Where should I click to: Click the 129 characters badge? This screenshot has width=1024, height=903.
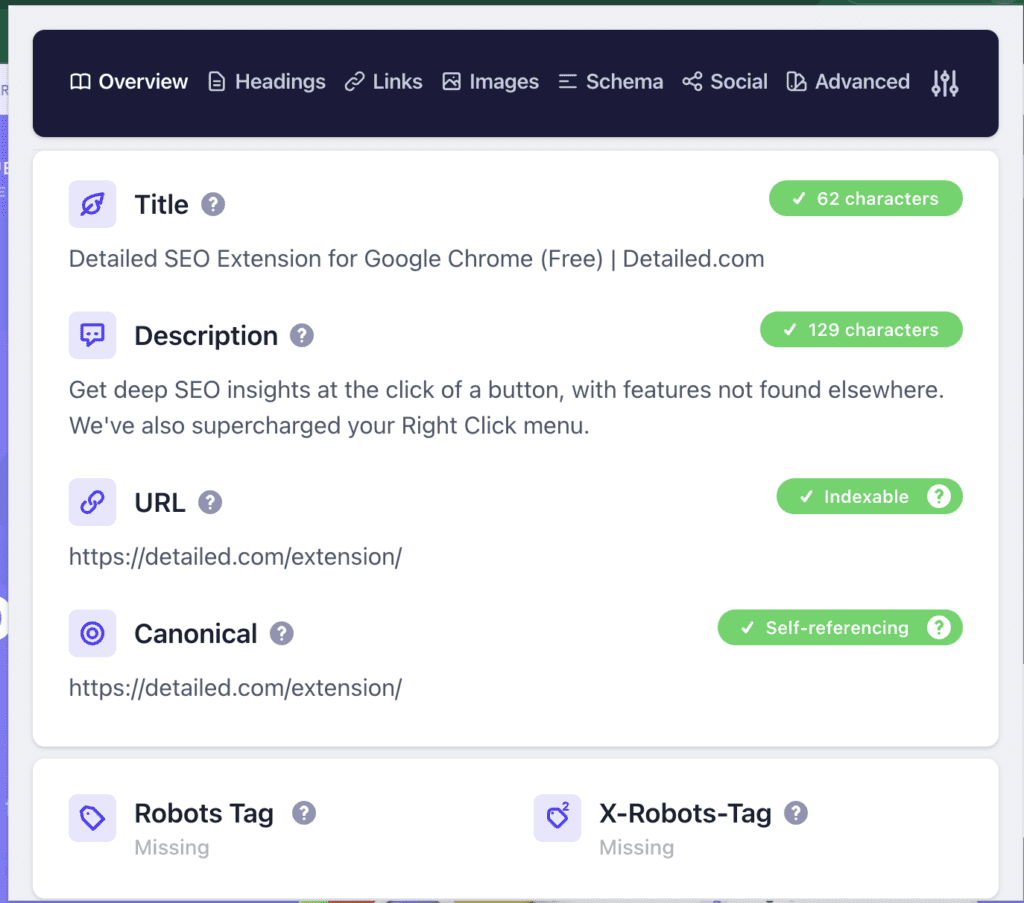pos(861,330)
